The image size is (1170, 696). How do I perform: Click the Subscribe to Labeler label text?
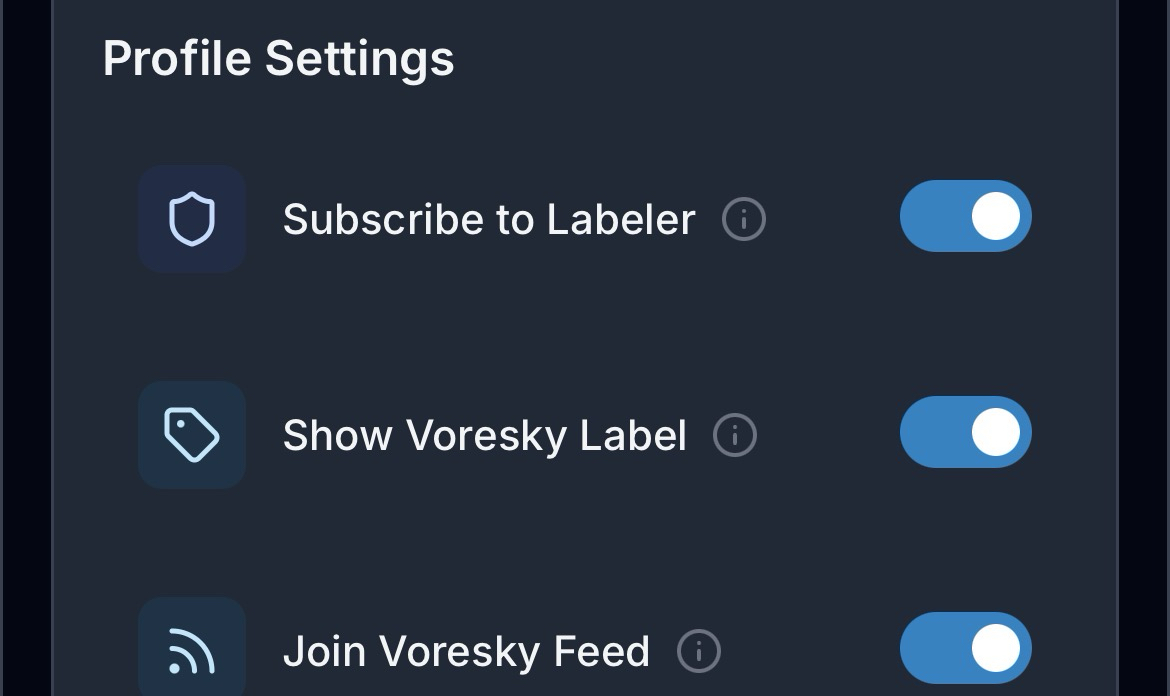[x=488, y=219]
